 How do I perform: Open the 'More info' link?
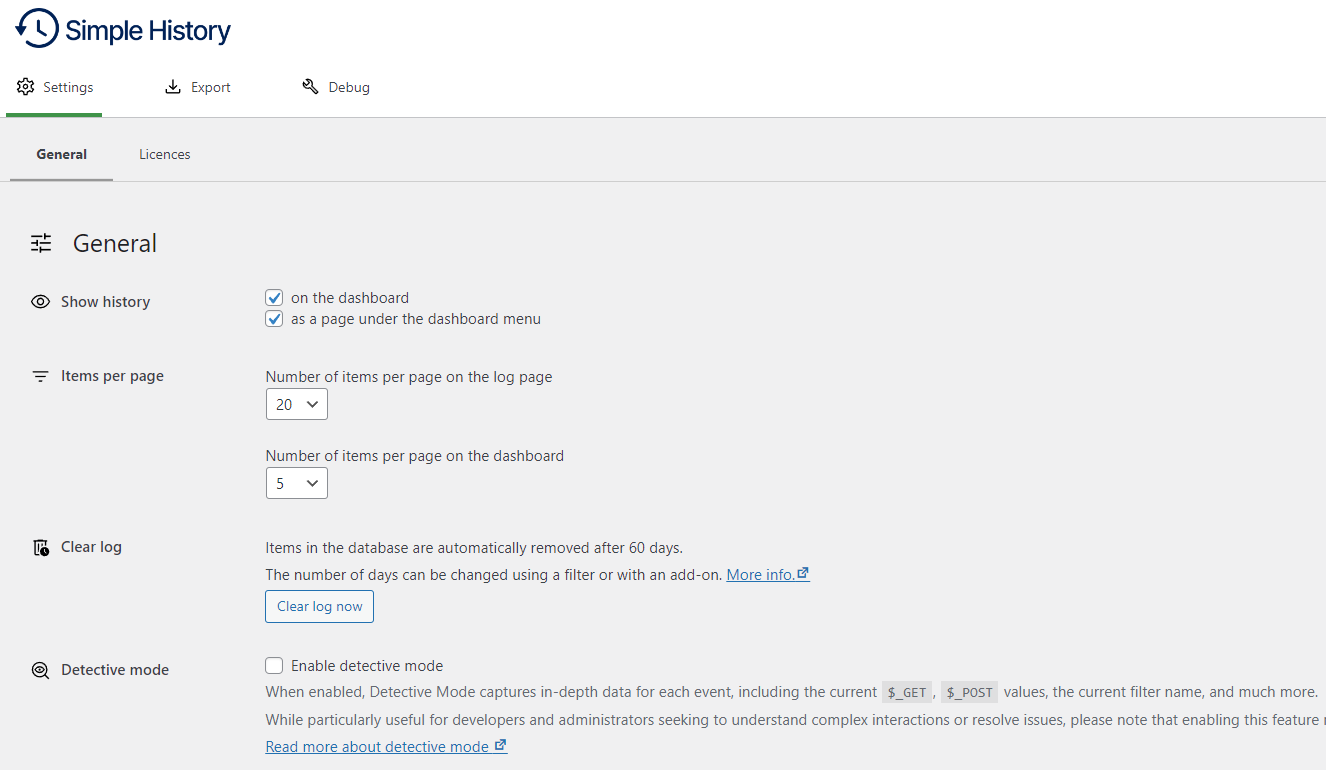pyautogui.click(x=760, y=573)
